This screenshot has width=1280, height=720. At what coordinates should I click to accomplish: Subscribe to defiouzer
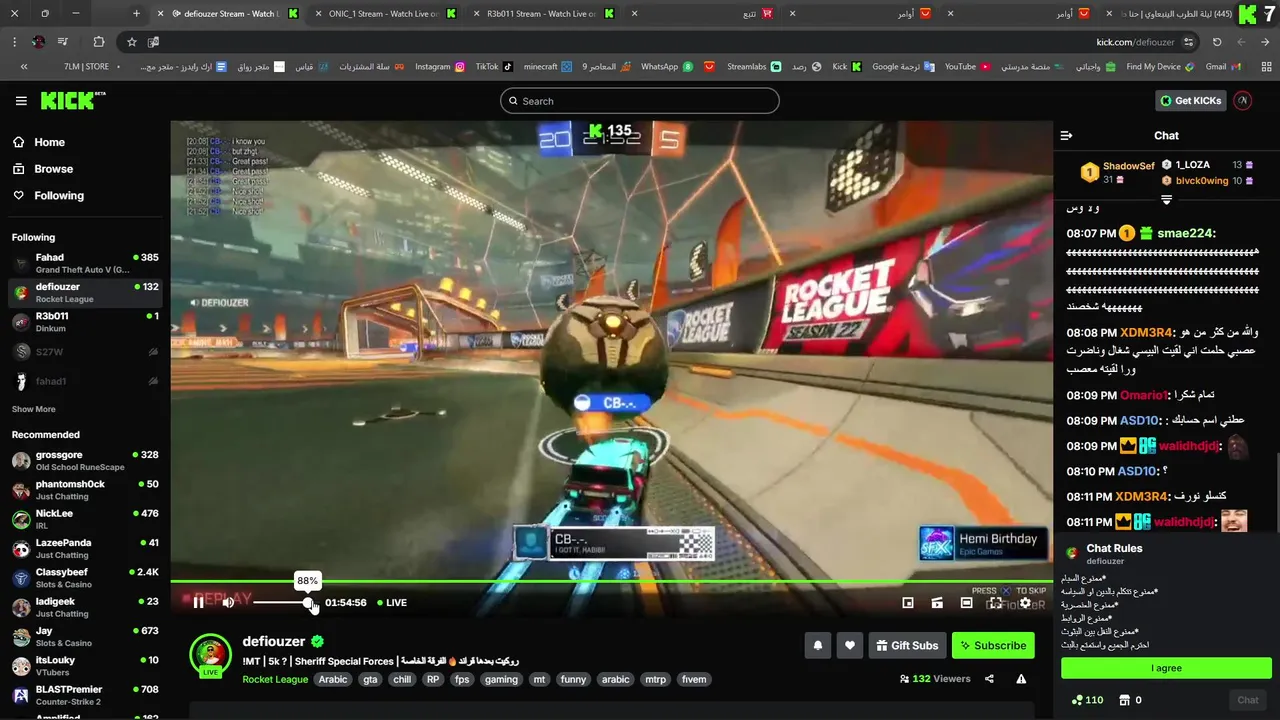(993, 646)
